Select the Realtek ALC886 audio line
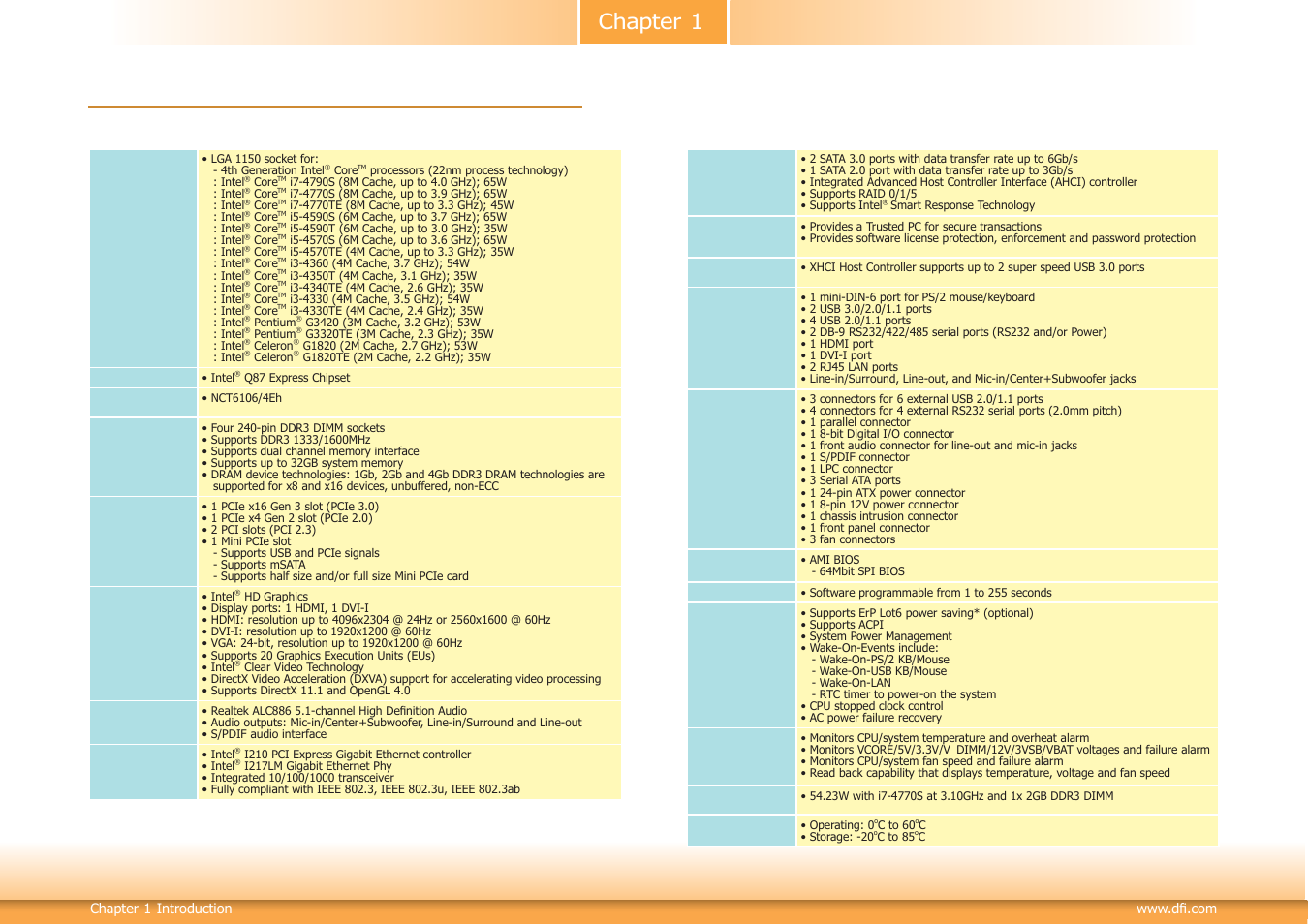Viewport: 1308px width, 924px height. pyautogui.click(x=334, y=711)
